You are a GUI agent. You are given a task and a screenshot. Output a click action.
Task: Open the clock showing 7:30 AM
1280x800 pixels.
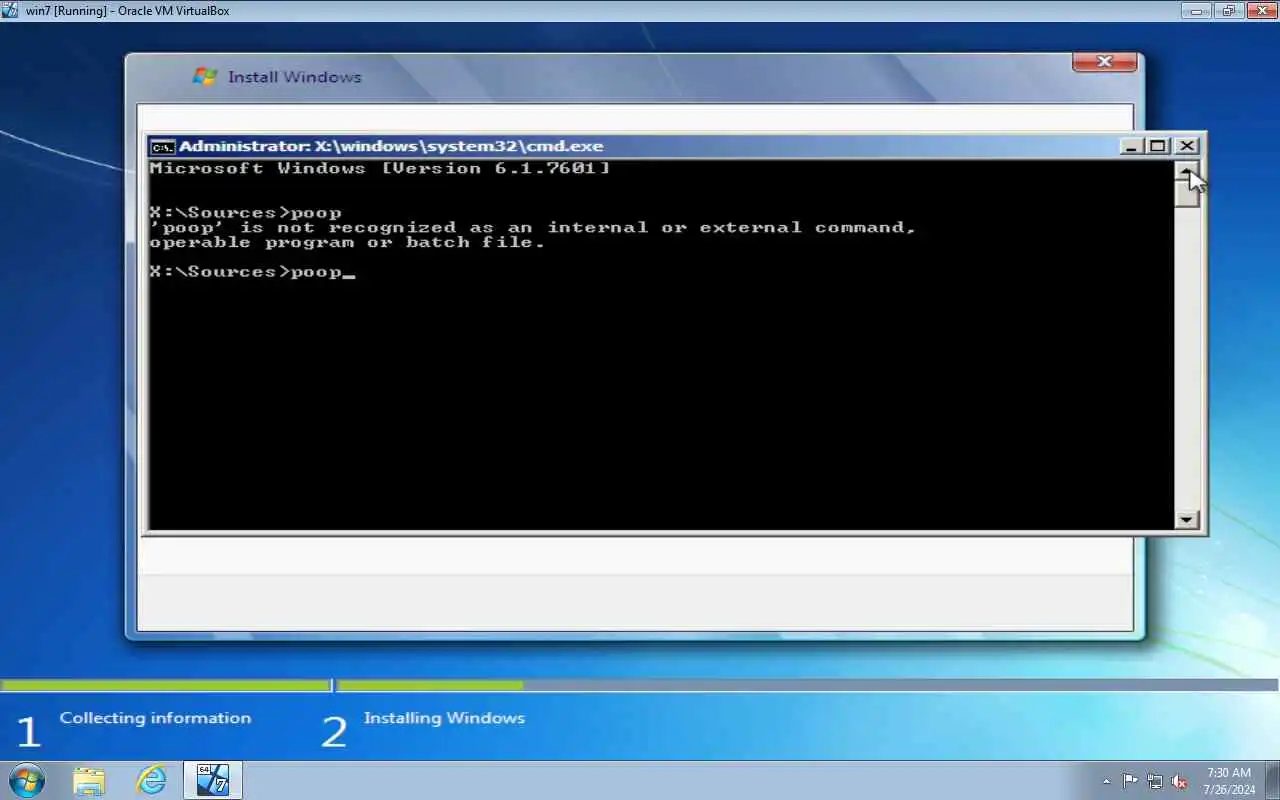pos(1229,781)
